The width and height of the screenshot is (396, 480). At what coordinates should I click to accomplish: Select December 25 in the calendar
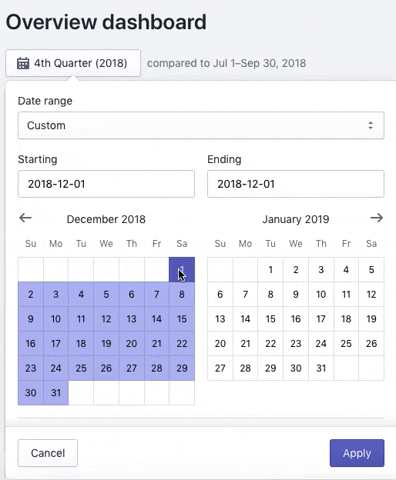pos(81,368)
